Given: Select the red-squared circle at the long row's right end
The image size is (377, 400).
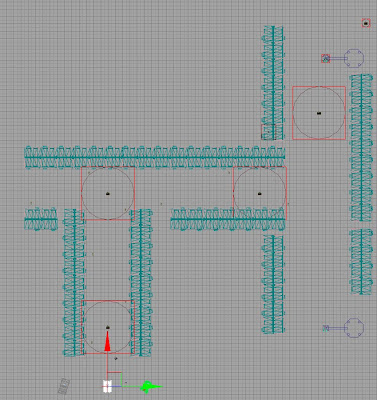Looking at the screenshot, I should pos(260,193).
